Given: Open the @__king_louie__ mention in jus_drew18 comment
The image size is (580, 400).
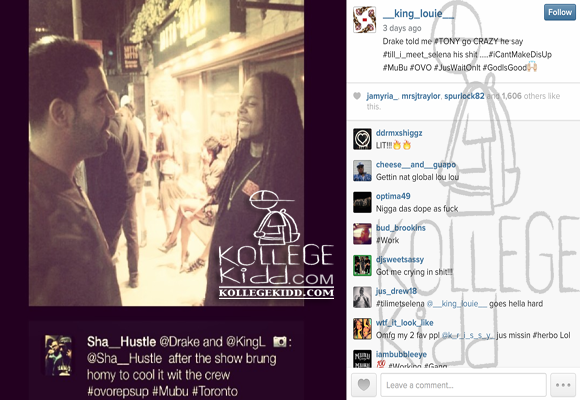Looking at the screenshot, I should [457, 304].
